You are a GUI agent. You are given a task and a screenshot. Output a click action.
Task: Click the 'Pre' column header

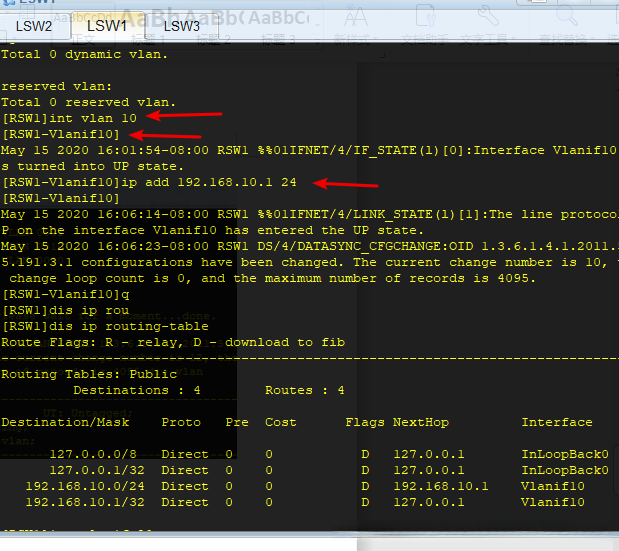pos(237,422)
